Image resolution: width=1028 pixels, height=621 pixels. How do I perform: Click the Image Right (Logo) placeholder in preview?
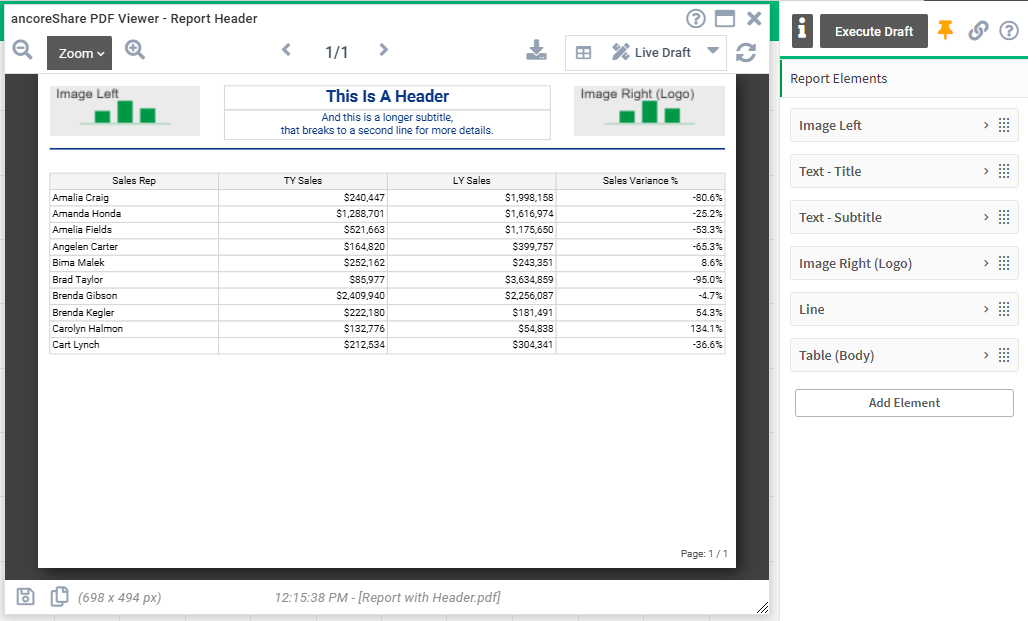click(649, 111)
